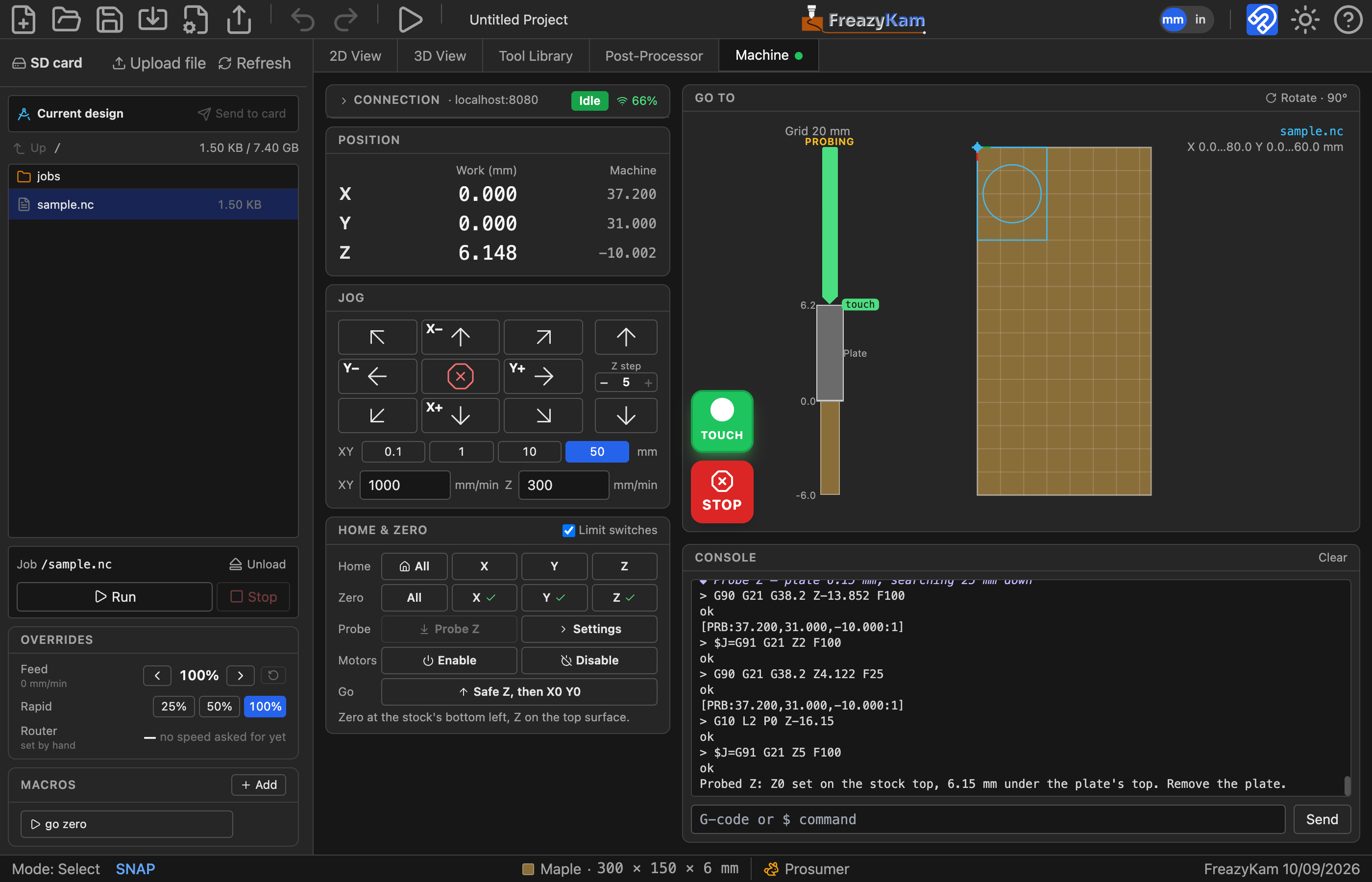The width and height of the screenshot is (1372, 882).
Task: Jog diagonally down-right arrow
Action: click(x=543, y=416)
